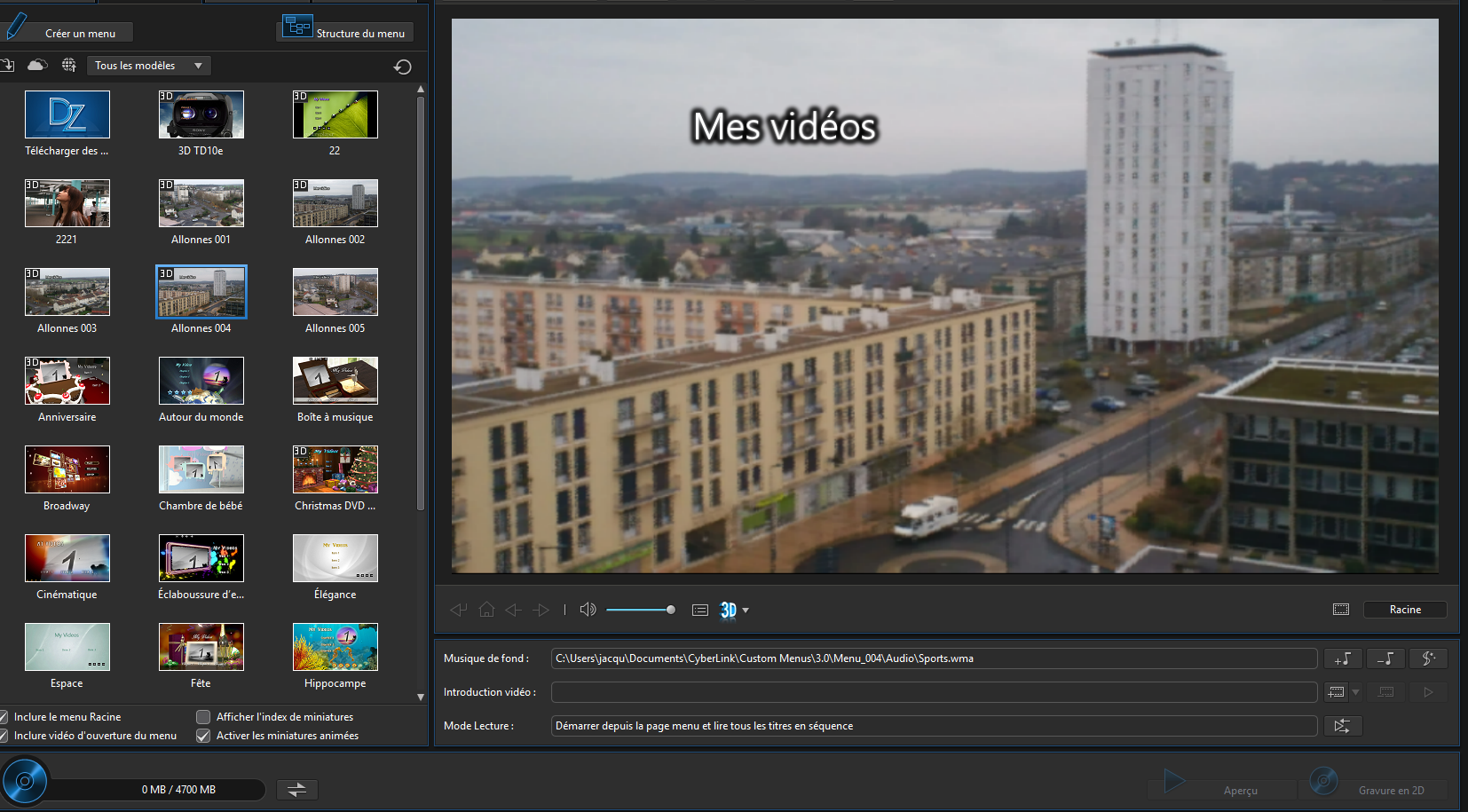Open the playback mode settings icon
The image size is (1468, 812).
1342,726
